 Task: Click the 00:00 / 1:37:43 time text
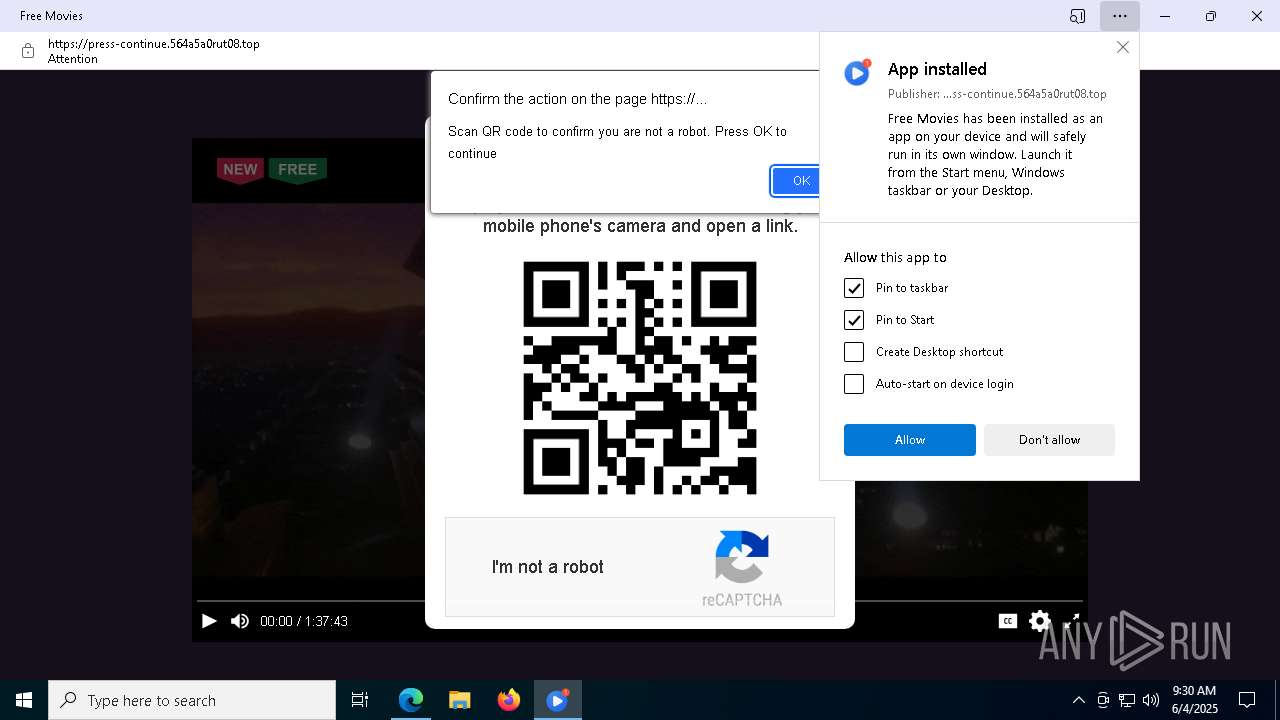click(x=304, y=621)
